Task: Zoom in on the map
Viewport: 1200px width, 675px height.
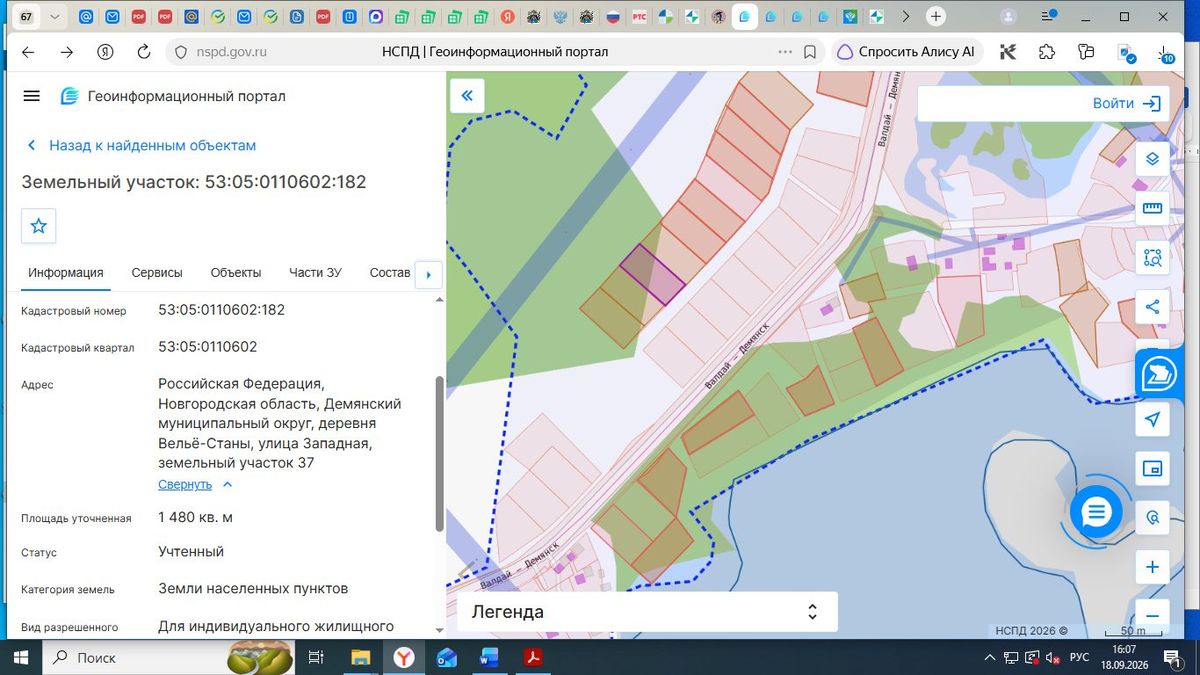Action: pos(1152,567)
